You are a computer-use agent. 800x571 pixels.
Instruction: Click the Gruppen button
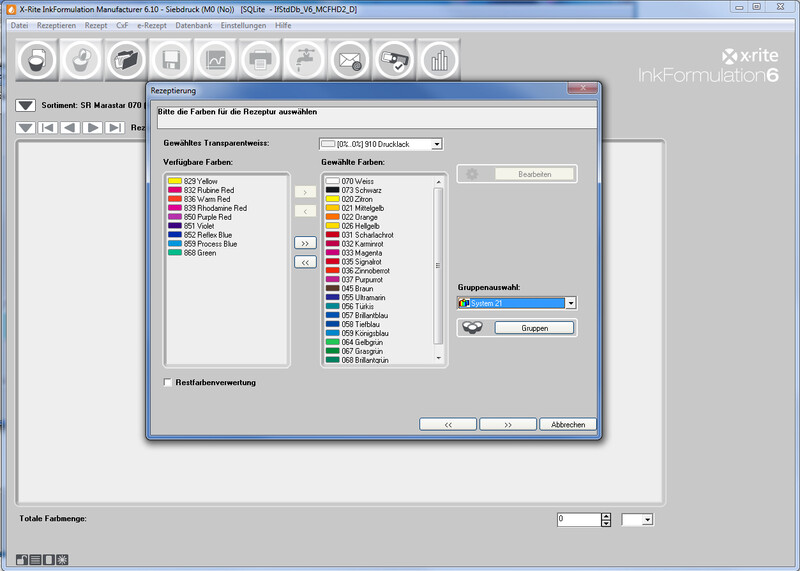point(534,328)
